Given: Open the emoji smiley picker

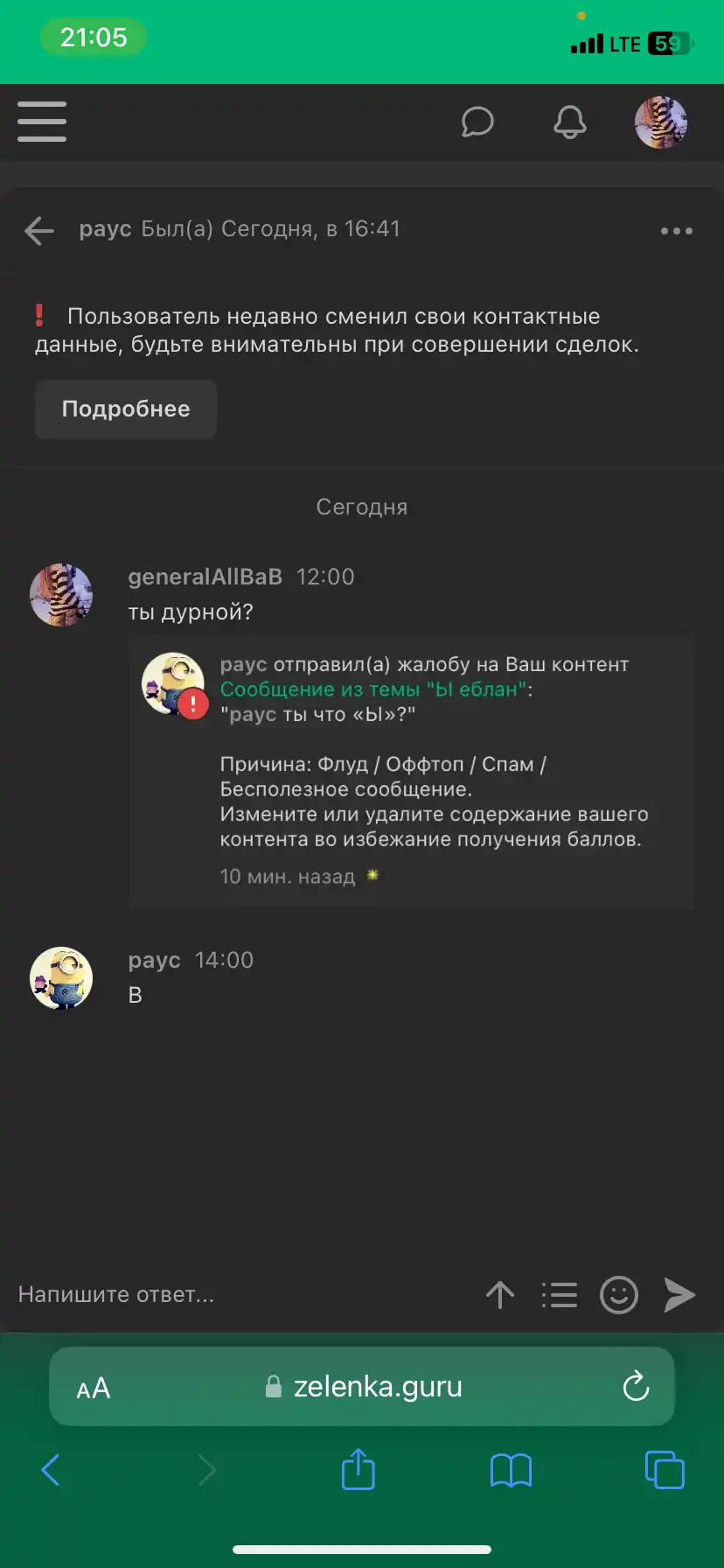Looking at the screenshot, I should point(619,1295).
